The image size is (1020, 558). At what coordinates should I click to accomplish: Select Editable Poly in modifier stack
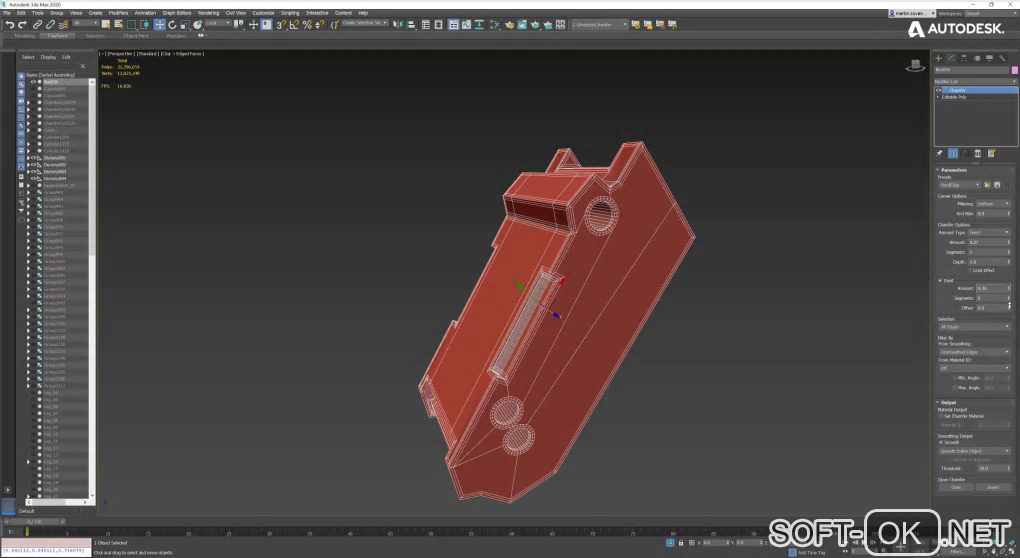pyautogui.click(x=954, y=97)
